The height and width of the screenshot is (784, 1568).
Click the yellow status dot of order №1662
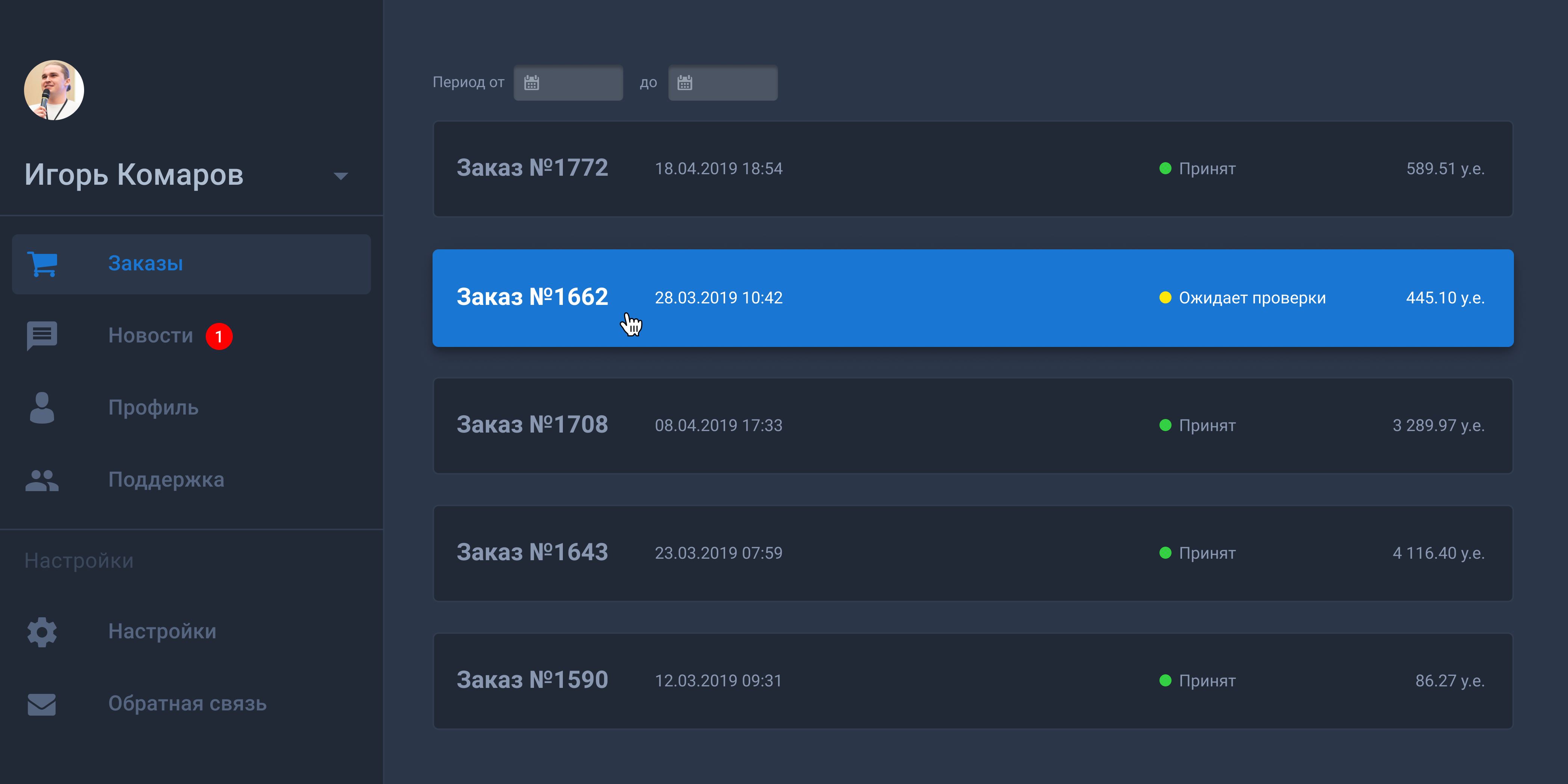[x=1165, y=298]
